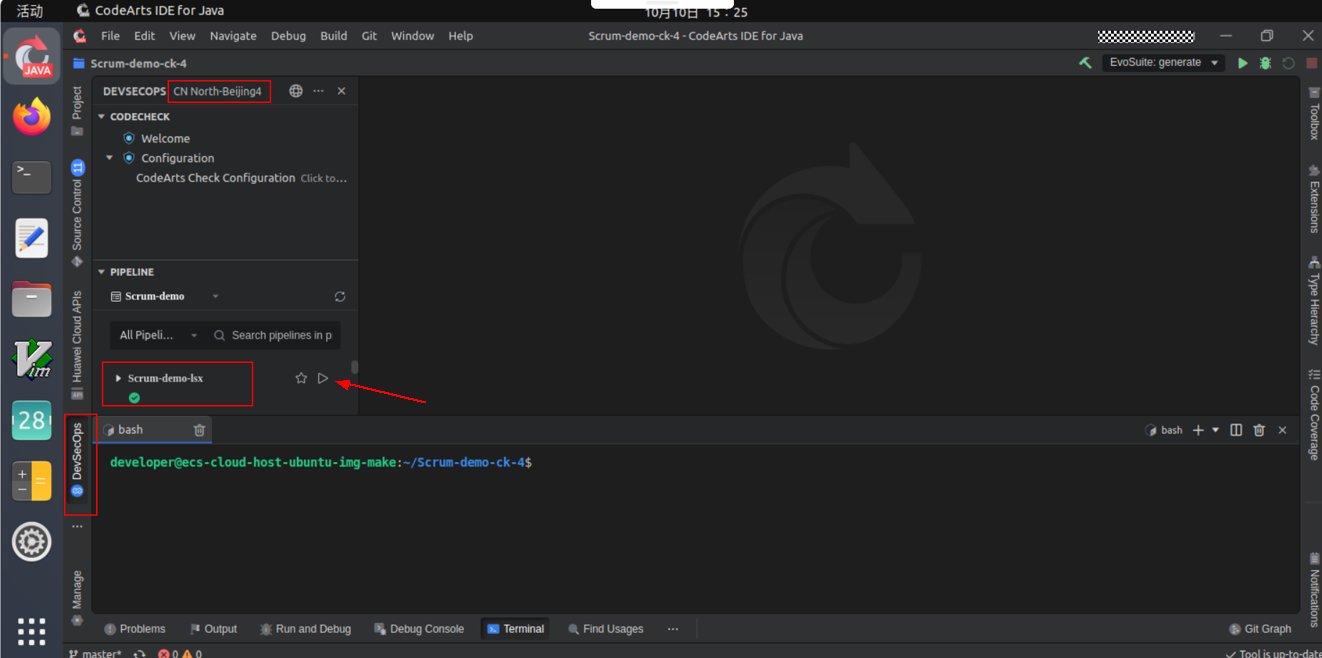Open Firefox from the Ubuntu dock
Screen dimensions: 1322x658
[x=32, y=117]
